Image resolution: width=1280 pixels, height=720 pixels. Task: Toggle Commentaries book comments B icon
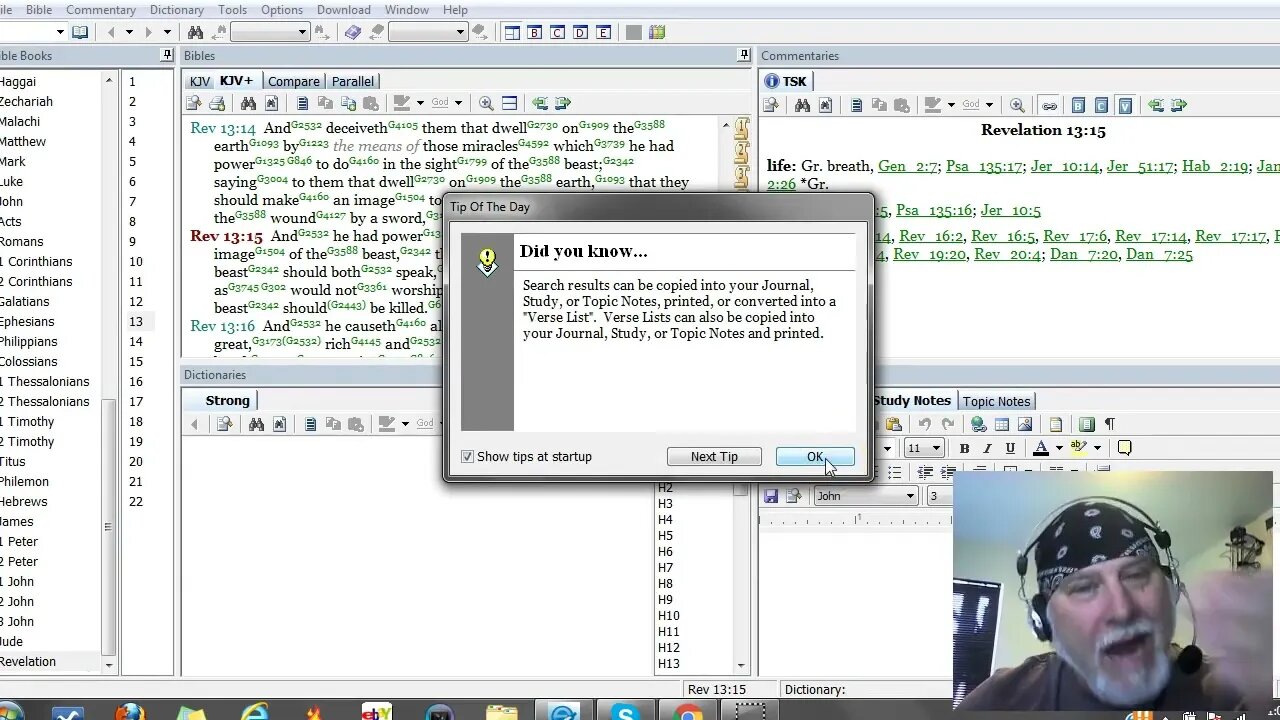1078,105
